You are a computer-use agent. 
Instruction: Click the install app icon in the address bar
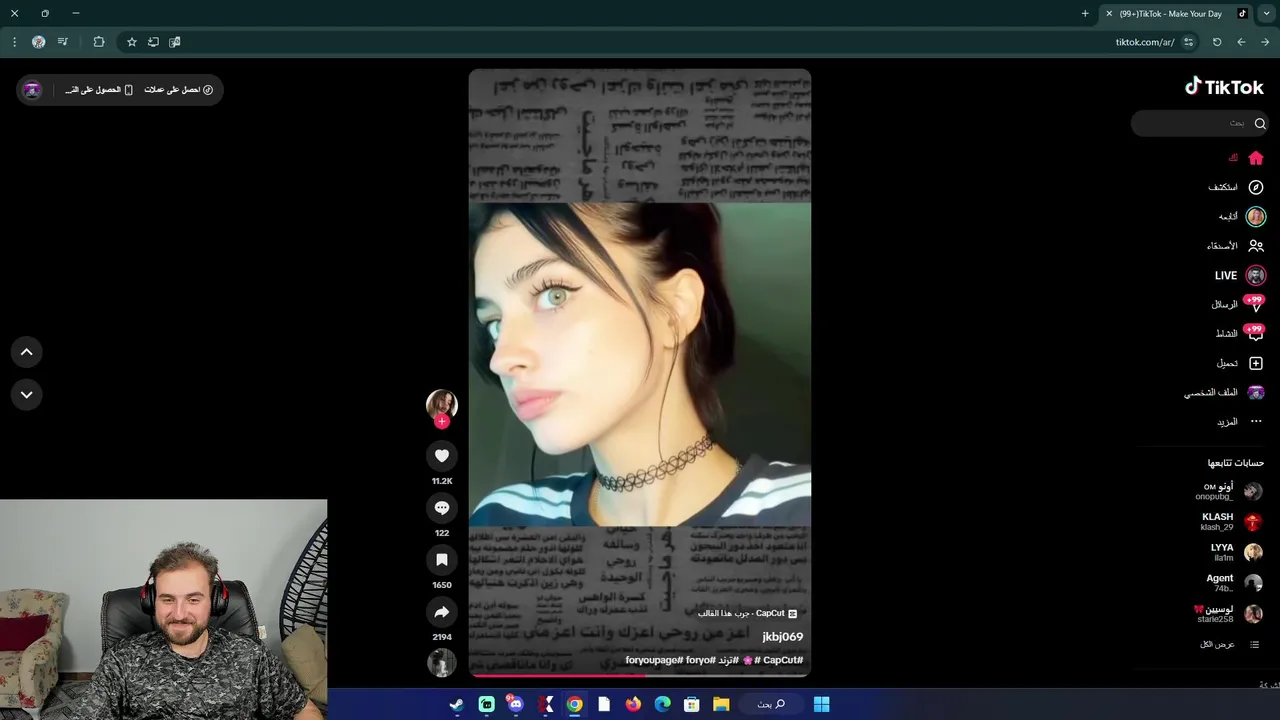pos(153,42)
